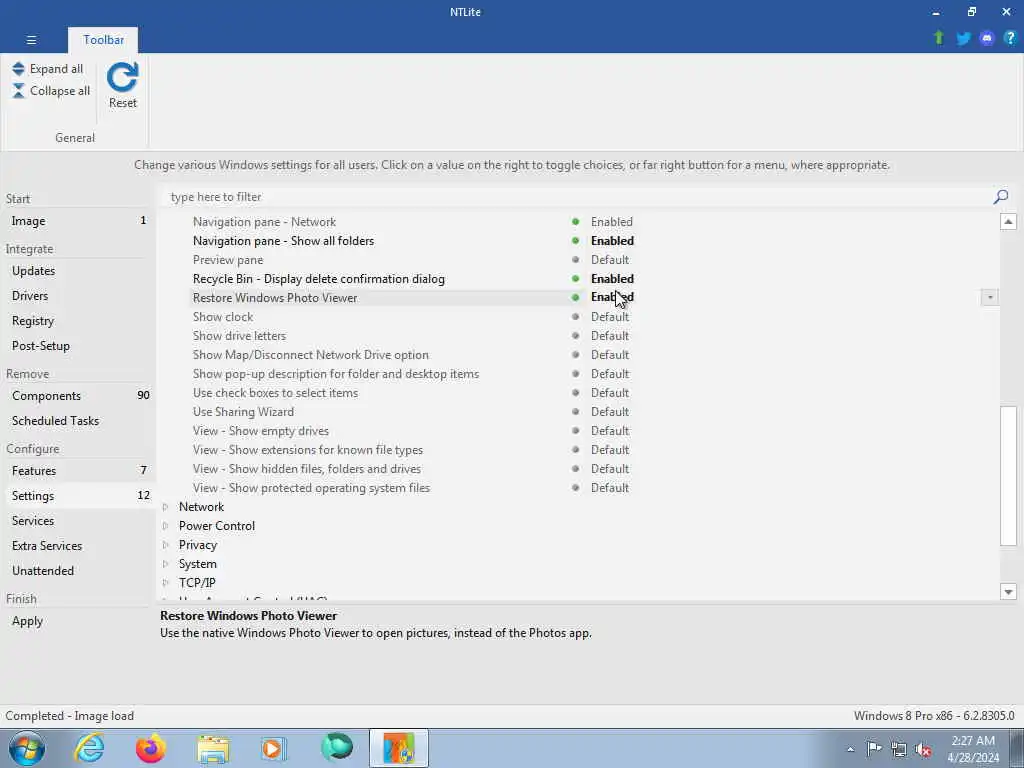Open the Registry page
Image resolution: width=1024 pixels, height=768 pixels.
tap(78, 321)
